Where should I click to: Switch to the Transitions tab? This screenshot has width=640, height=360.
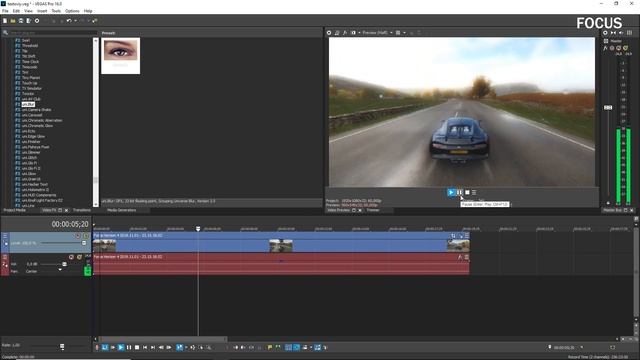pos(82,210)
